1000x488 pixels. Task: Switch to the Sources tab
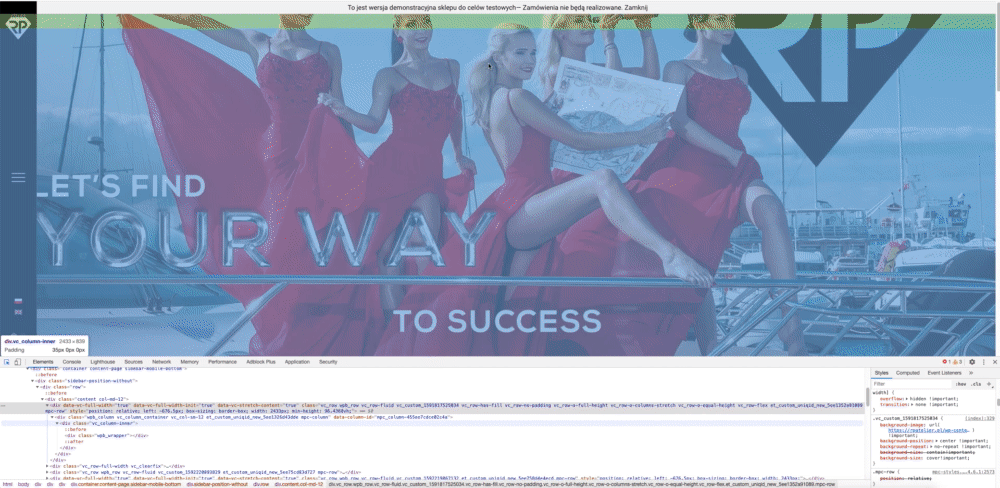pos(133,362)
